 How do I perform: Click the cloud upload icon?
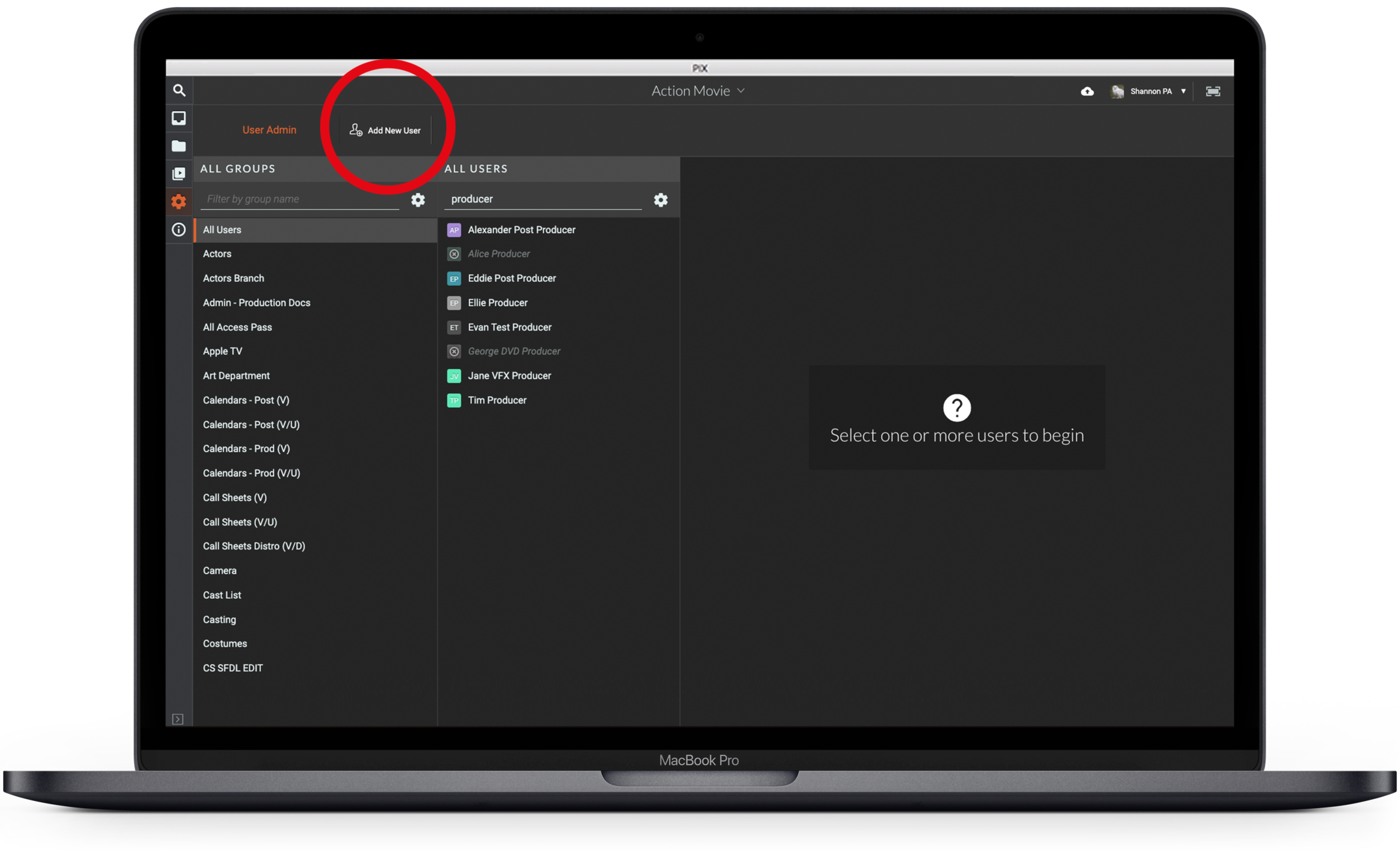pos(1087,92)
